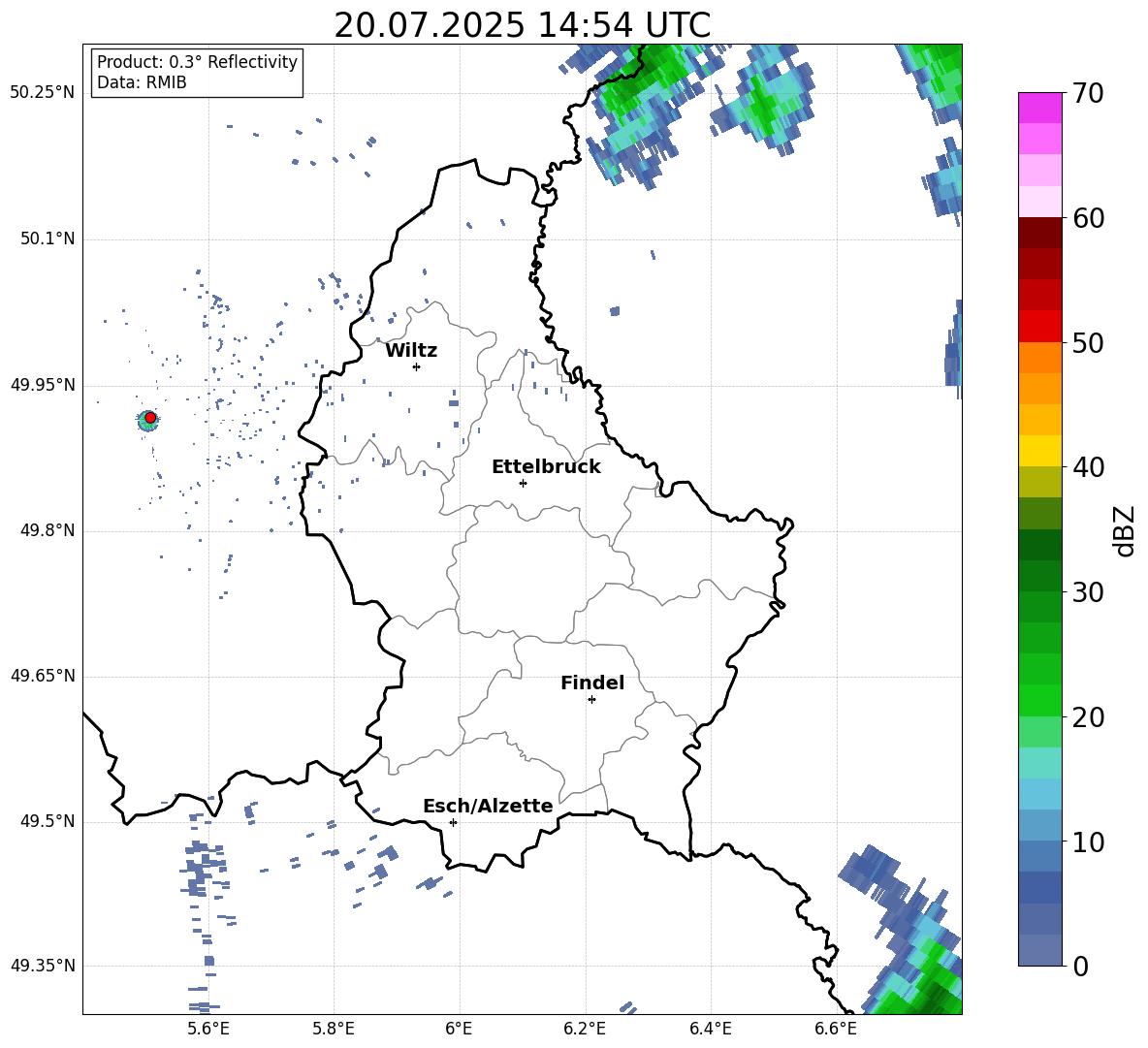Click the 50.1°N latitude tick label
Image resolution: width=1148 pixels, height=1048 pixels.
click(48, 238)
